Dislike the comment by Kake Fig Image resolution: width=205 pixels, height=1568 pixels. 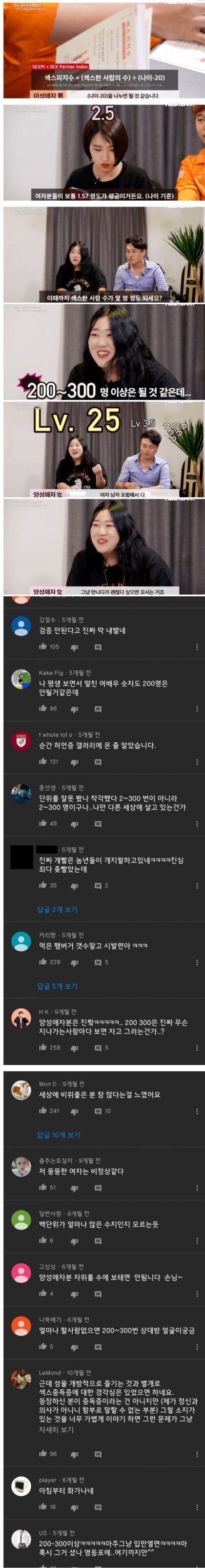coord(74,709)
